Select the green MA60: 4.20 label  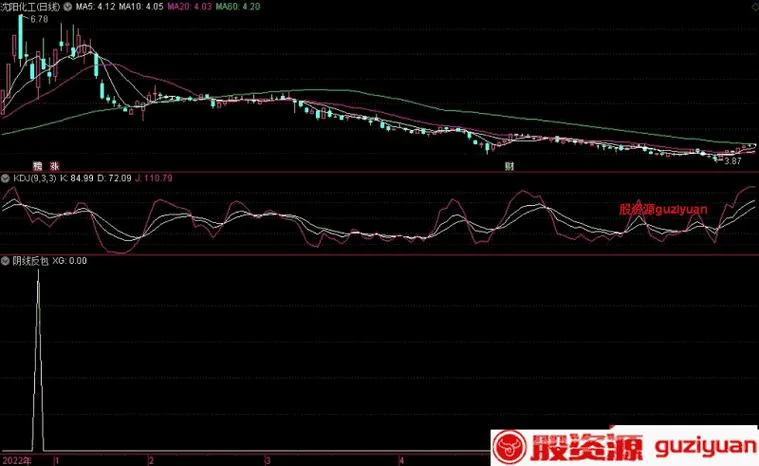(238, 7)
